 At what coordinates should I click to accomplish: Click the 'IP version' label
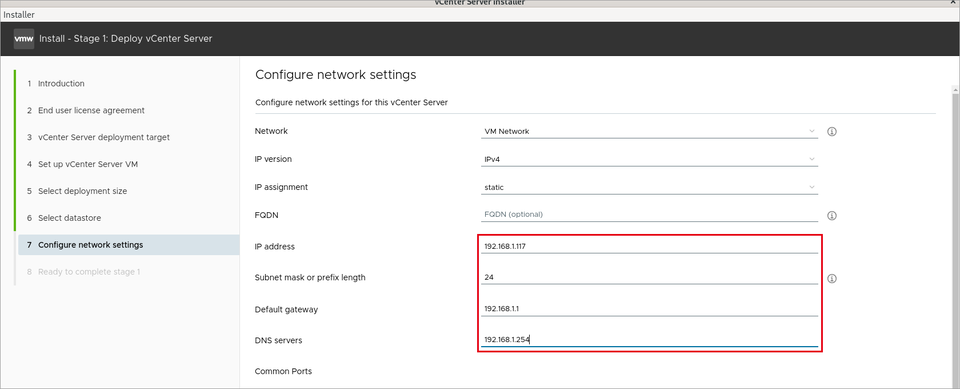(x=273, y=159)
